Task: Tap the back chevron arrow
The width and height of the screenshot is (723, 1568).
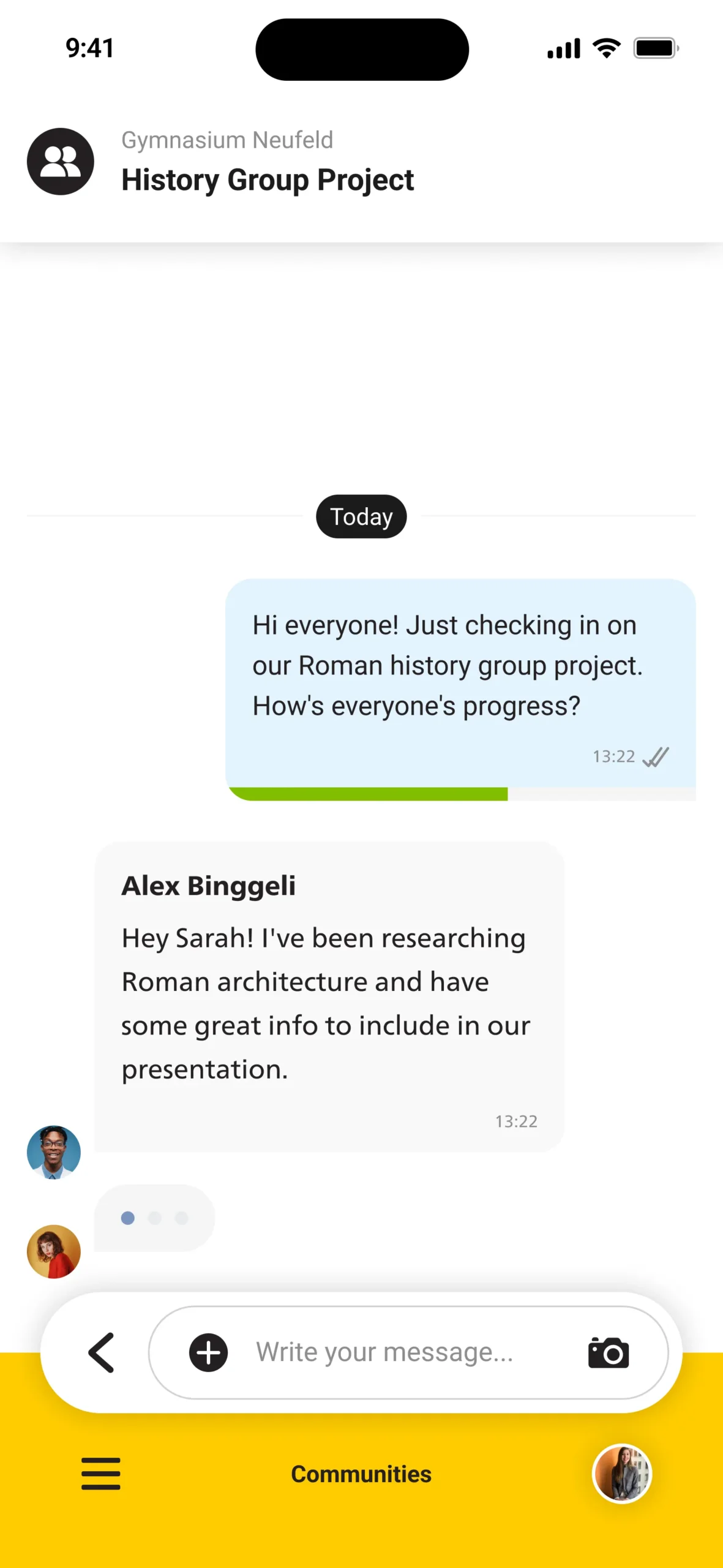Action: point(102,1352)
